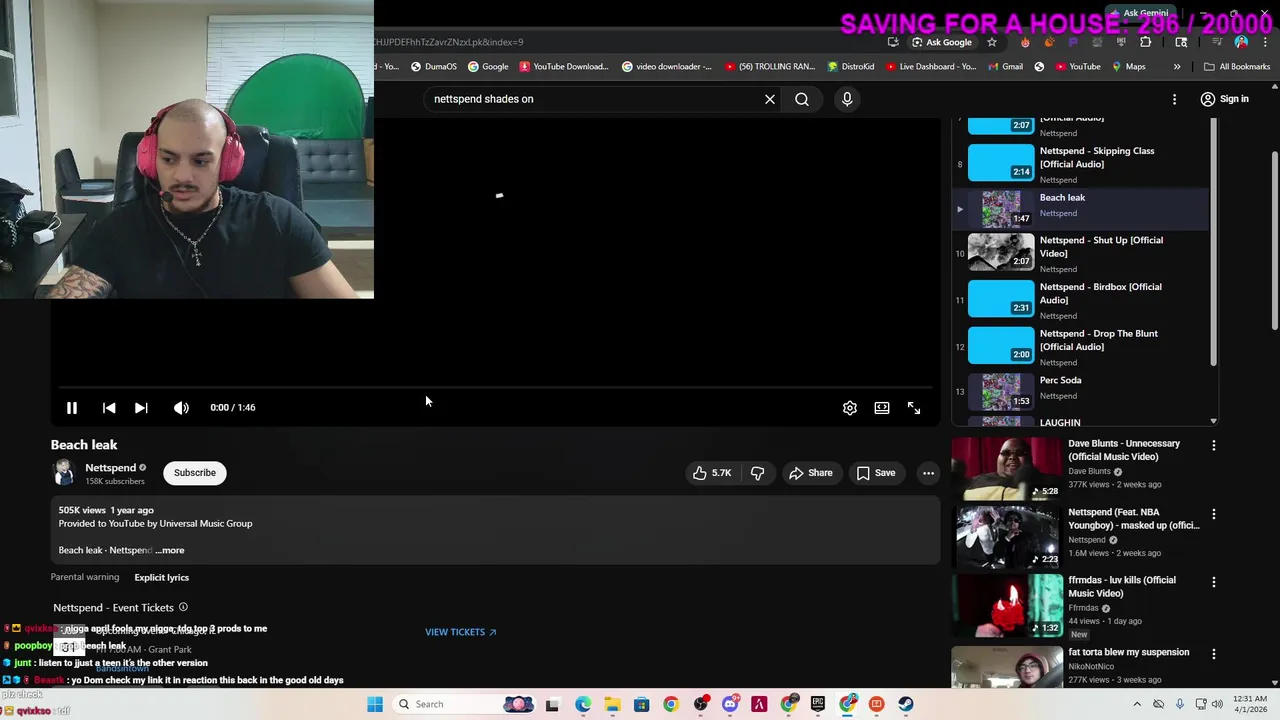Open Gmail bookmark
Image resolution: width=1280 pixels, height=720 pixels.
1004,67
